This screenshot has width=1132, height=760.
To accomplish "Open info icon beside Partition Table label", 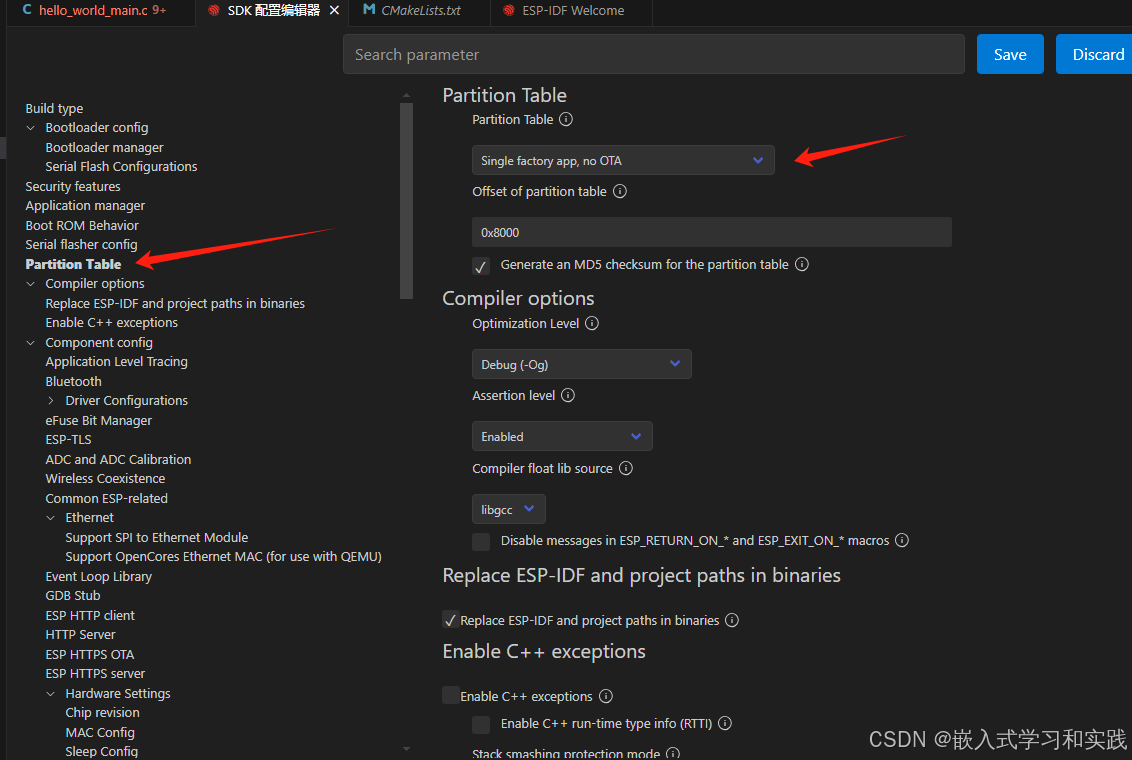I will [x=566, y=119].
